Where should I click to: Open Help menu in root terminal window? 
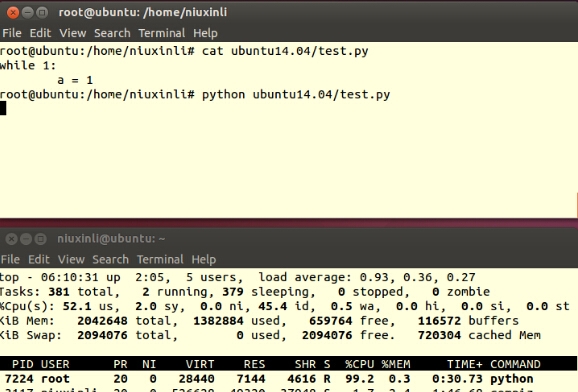pos(205,33)
